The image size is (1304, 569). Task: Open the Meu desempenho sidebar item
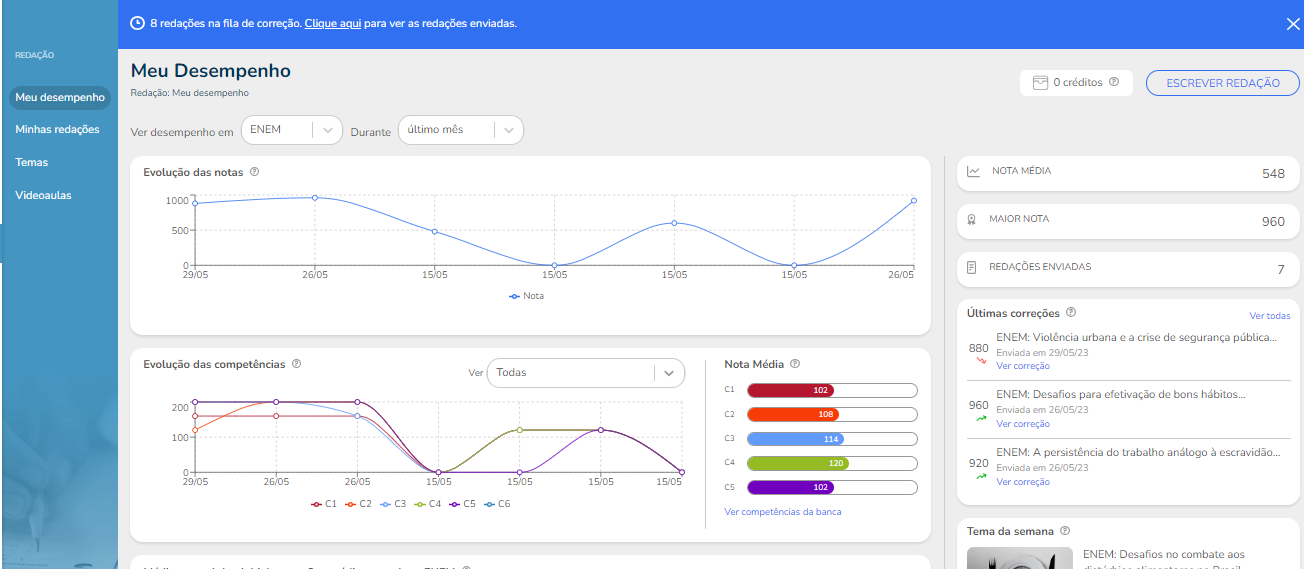pyautogui.click(x=60, y=98)
